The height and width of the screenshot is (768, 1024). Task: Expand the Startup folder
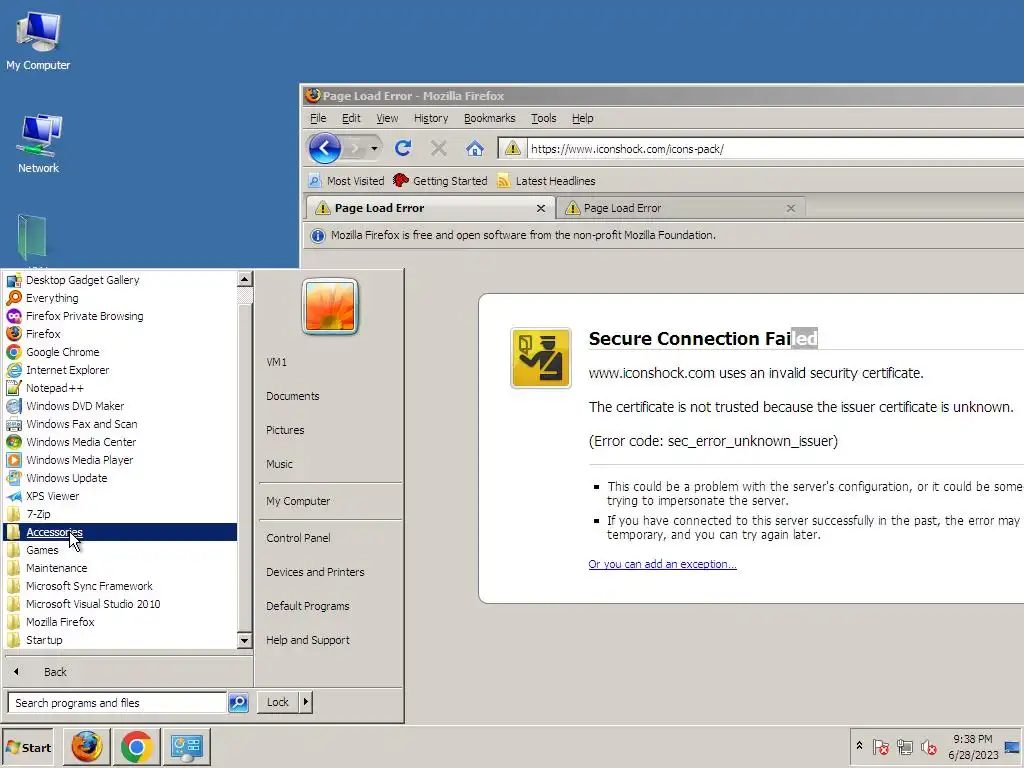[120, 640]
